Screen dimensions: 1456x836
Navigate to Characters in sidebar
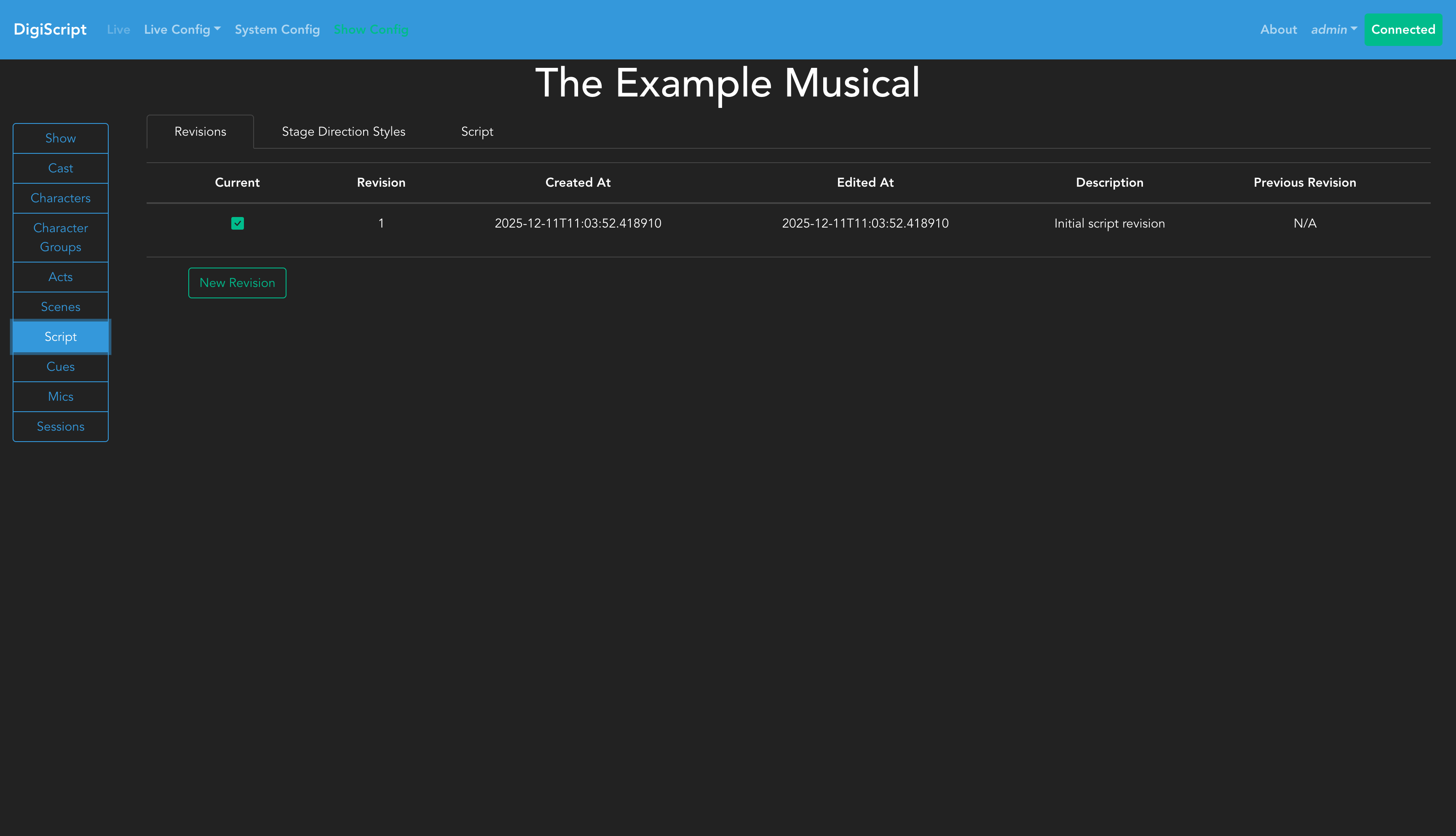click(60, 198)
